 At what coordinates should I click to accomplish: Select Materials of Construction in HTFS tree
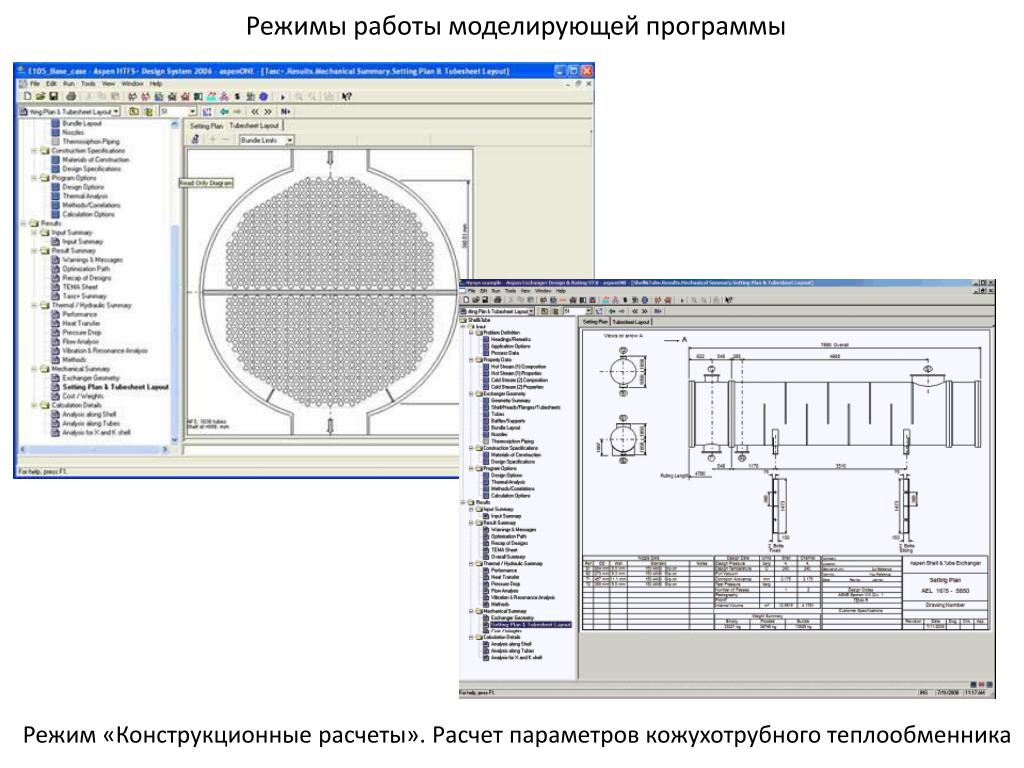click(95, 159)
